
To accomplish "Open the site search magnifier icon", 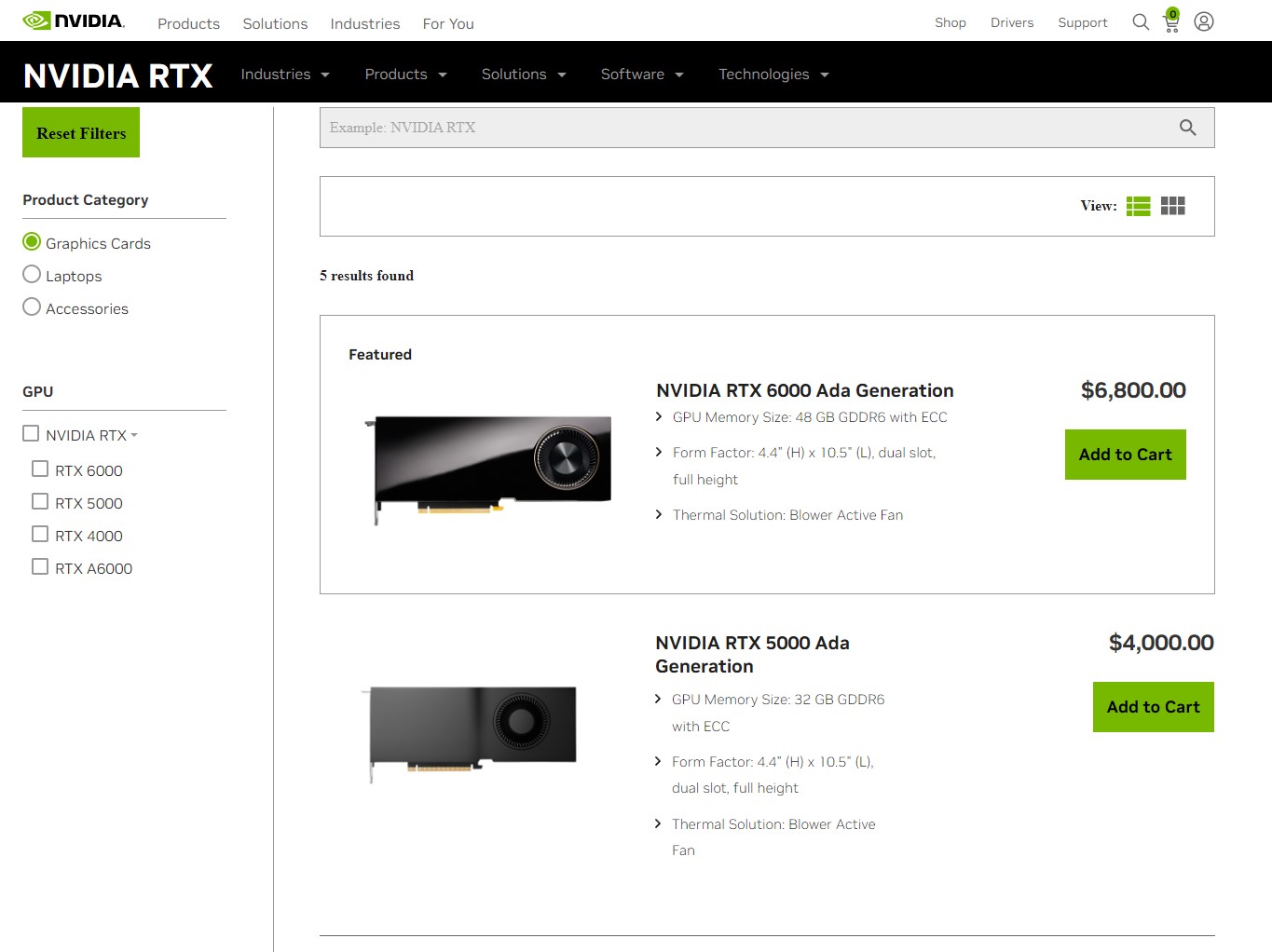I will (1141, 21).
